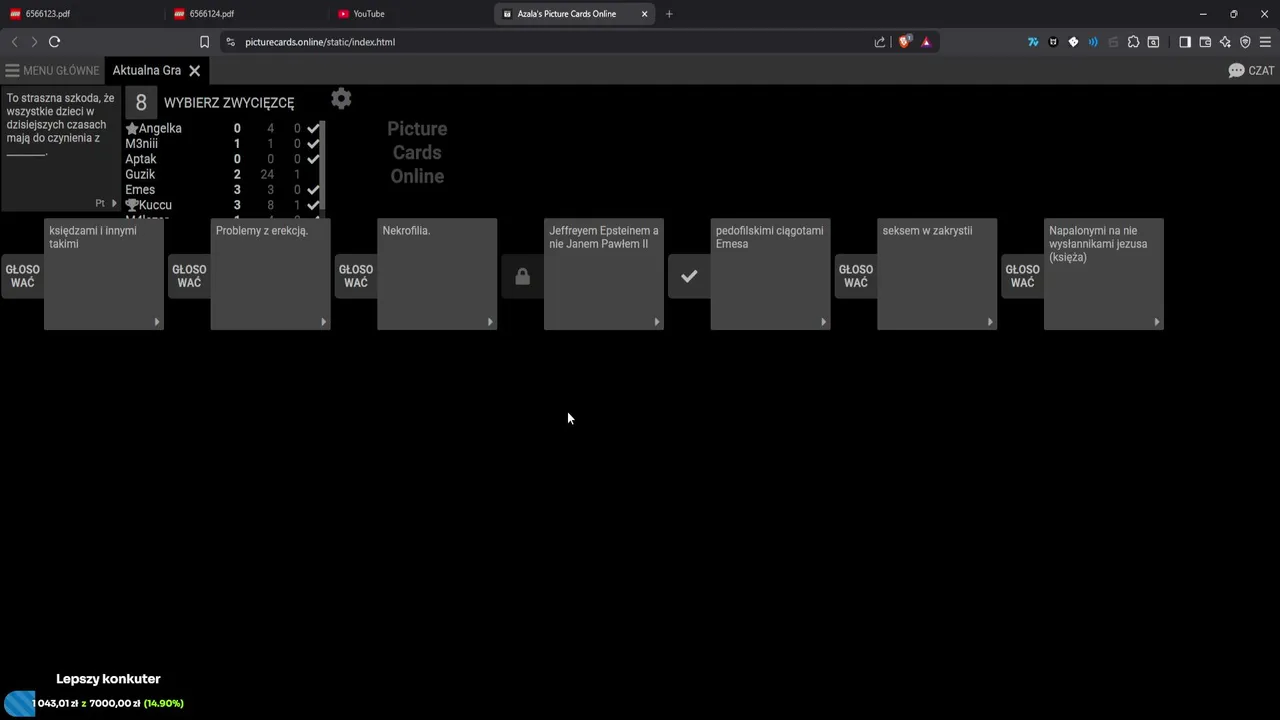This screenshot has width=1280, height=720.
Task: Vote for the 'księdzami i innymi takimi' card
Action: click(x=22, y=277)
